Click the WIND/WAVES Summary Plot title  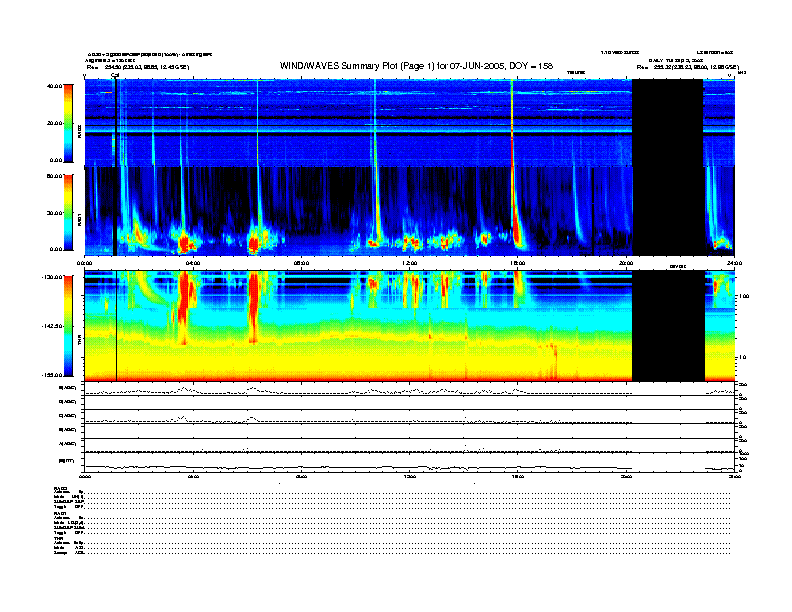click(416, 66)
